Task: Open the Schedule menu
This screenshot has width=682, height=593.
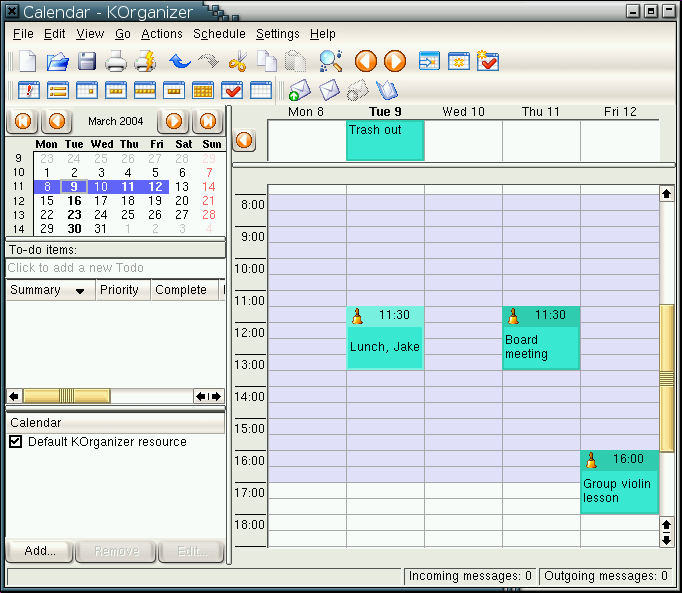Action: [x=220, y=34]
